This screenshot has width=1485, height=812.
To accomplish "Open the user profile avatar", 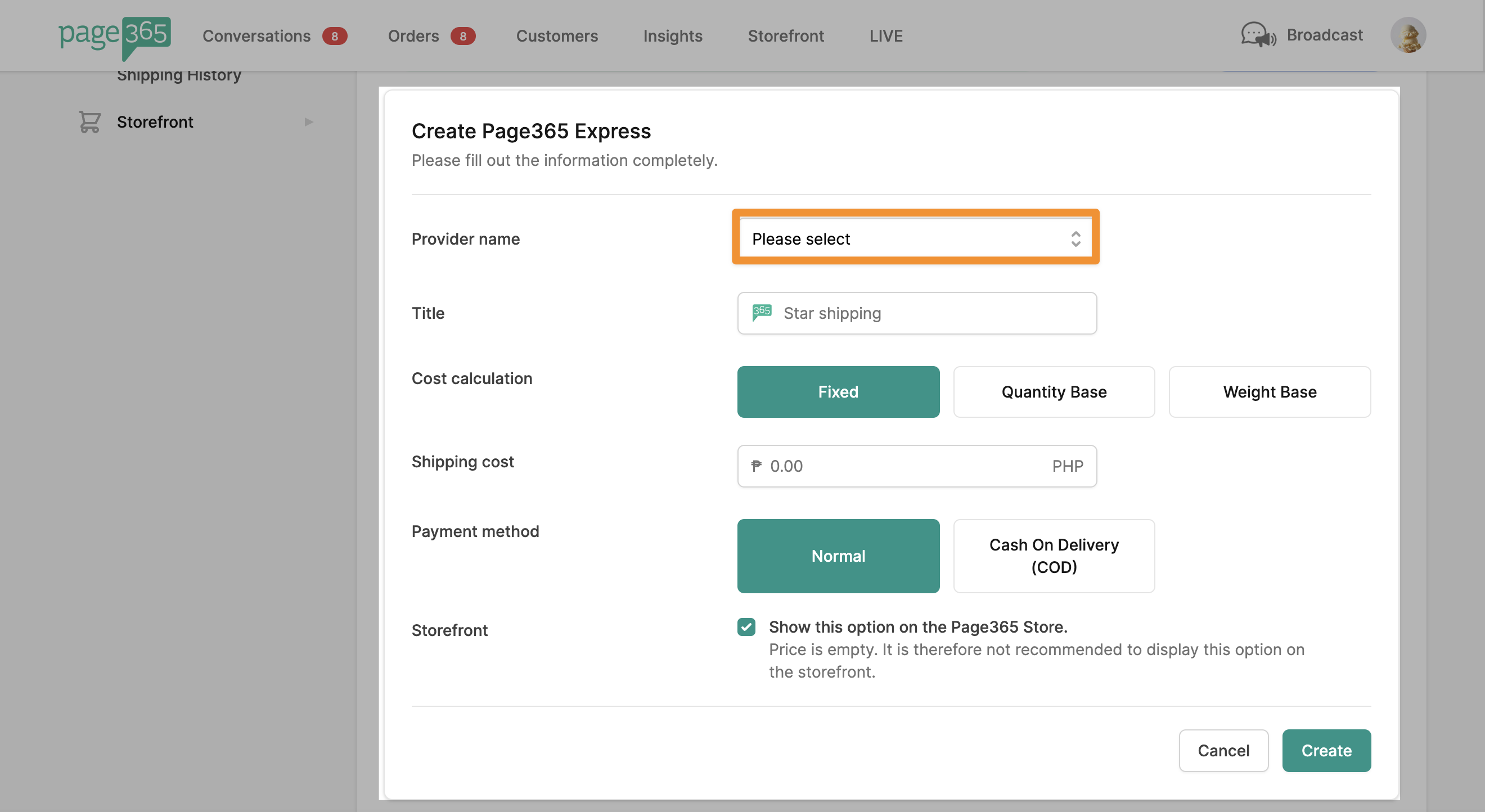I will (x=1408, y=35).
